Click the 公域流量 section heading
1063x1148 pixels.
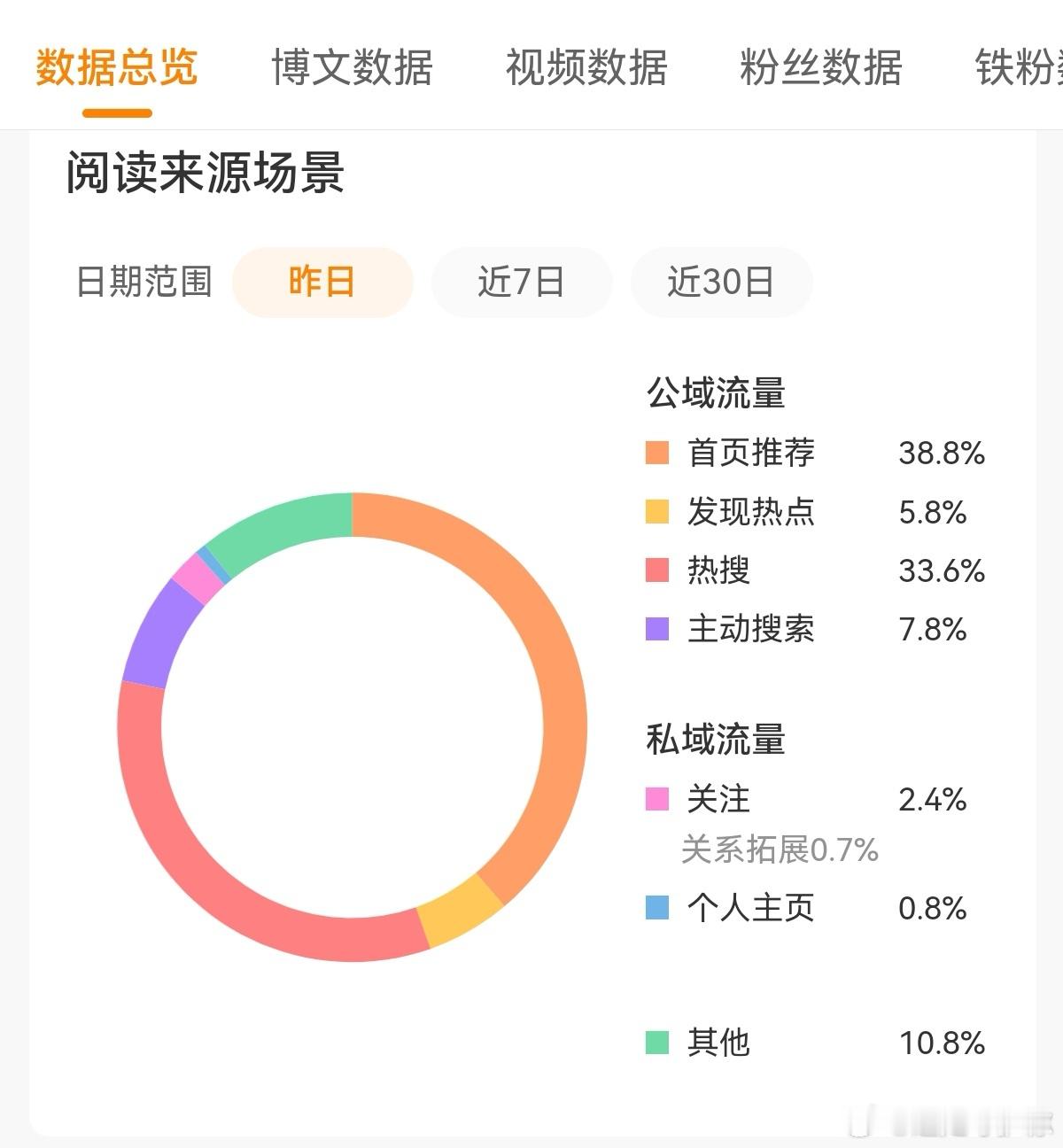716,390
